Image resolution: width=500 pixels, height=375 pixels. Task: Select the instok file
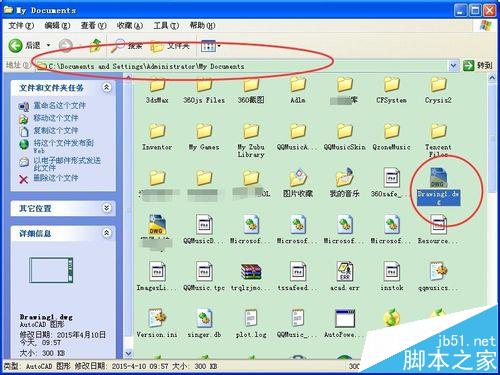[x=391, y=277]
